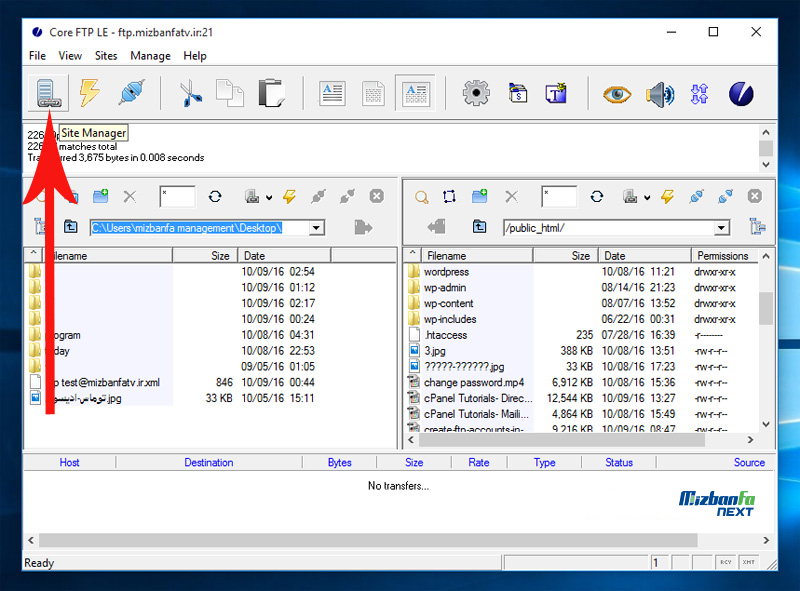The width and height of the screenshot is (800, 591).
Task: Select the wp-content folder in remote list
Action: point(448,304)
